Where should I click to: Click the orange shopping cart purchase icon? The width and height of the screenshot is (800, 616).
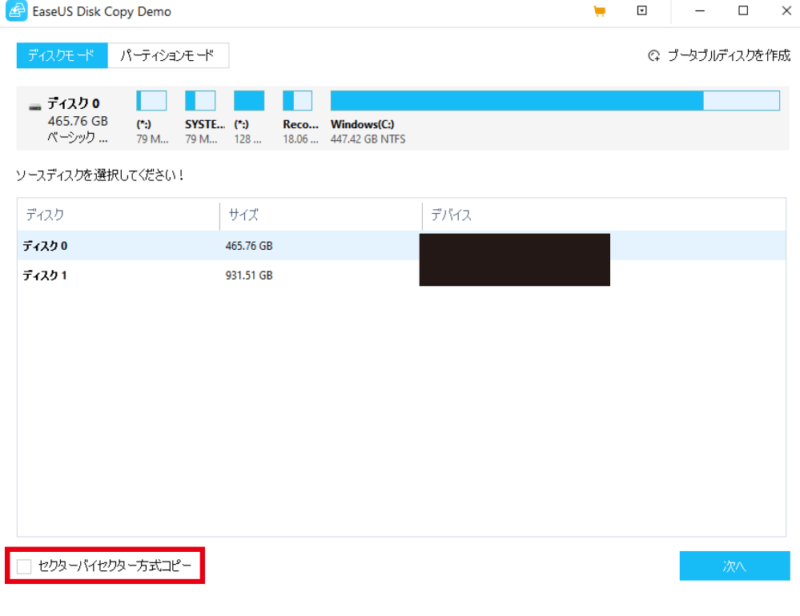pos(601,11)
